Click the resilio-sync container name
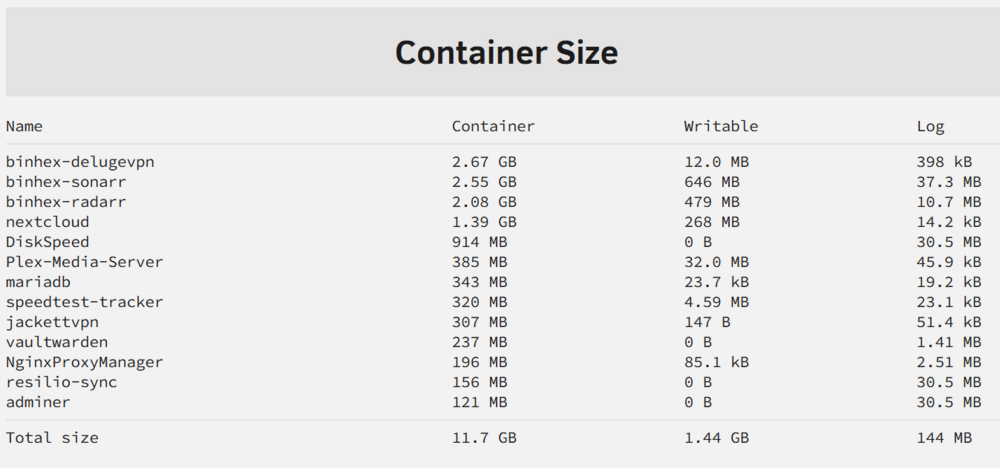1000x468 pixels. pyautogui.click(x=62, y=383)
